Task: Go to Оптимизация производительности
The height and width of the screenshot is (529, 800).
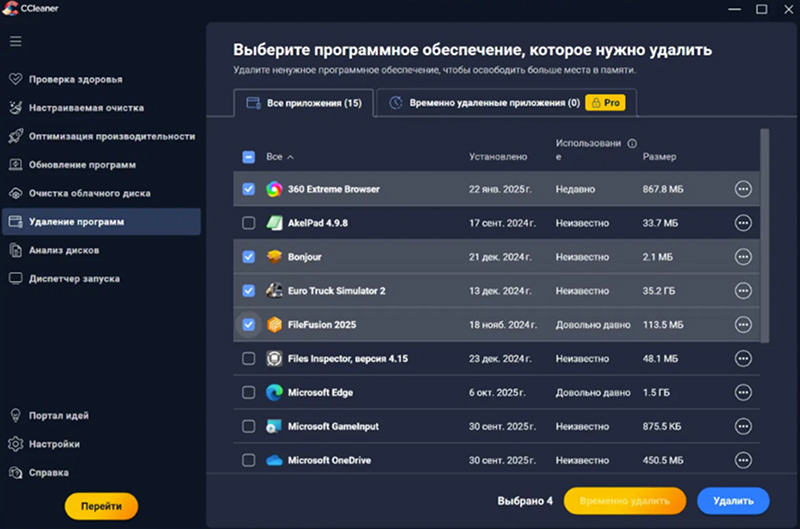Action: pyautogui.click(x=101, y=136)
